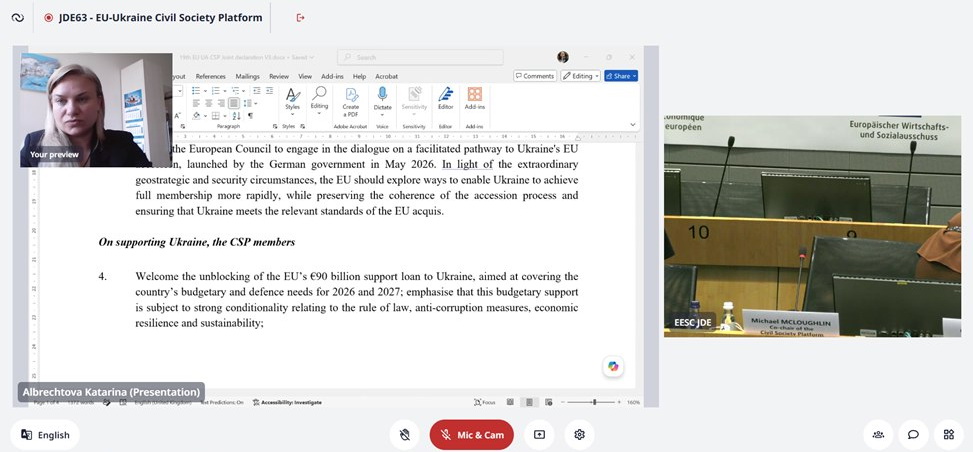The width and height of the screenshot is (973, 452).
Task: Click the EESC JDE room video feed
Action: point(812,226)
